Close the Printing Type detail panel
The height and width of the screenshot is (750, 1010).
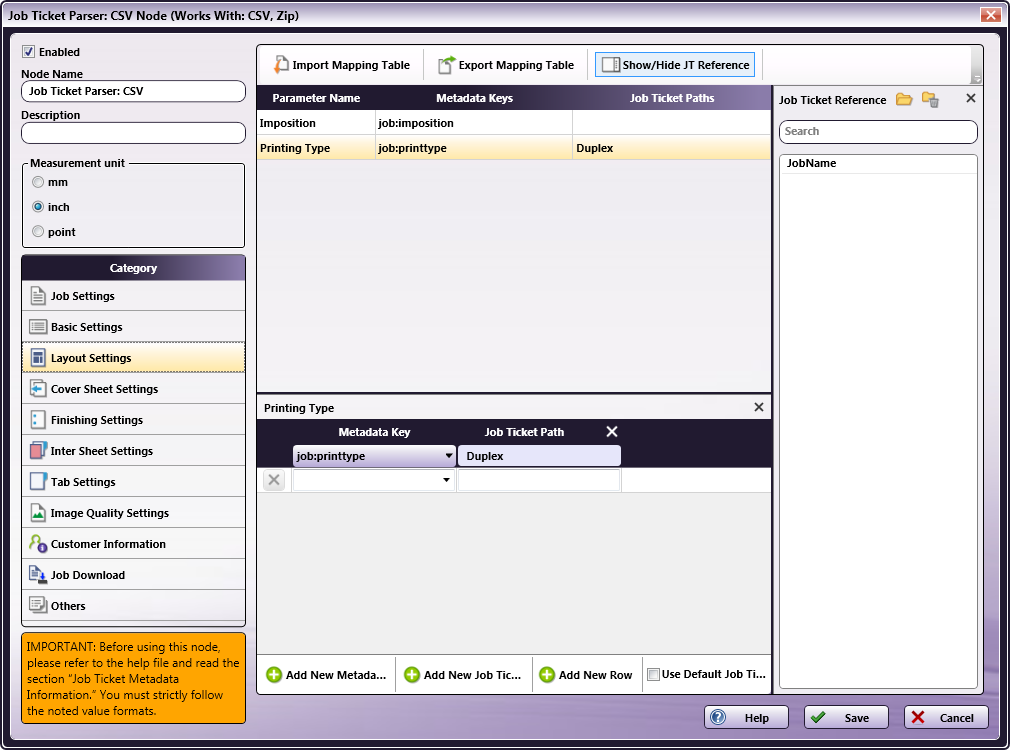pyautogui.click(x=759, y=407)
